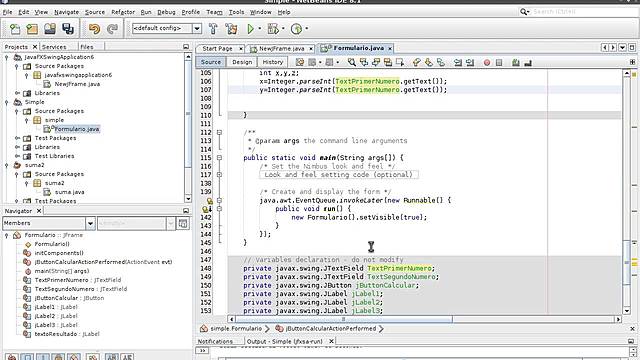This screenshot has width=640, height=360.
Task: Click the lightbulb hint icon at line 140
Action: pos(209,200)
